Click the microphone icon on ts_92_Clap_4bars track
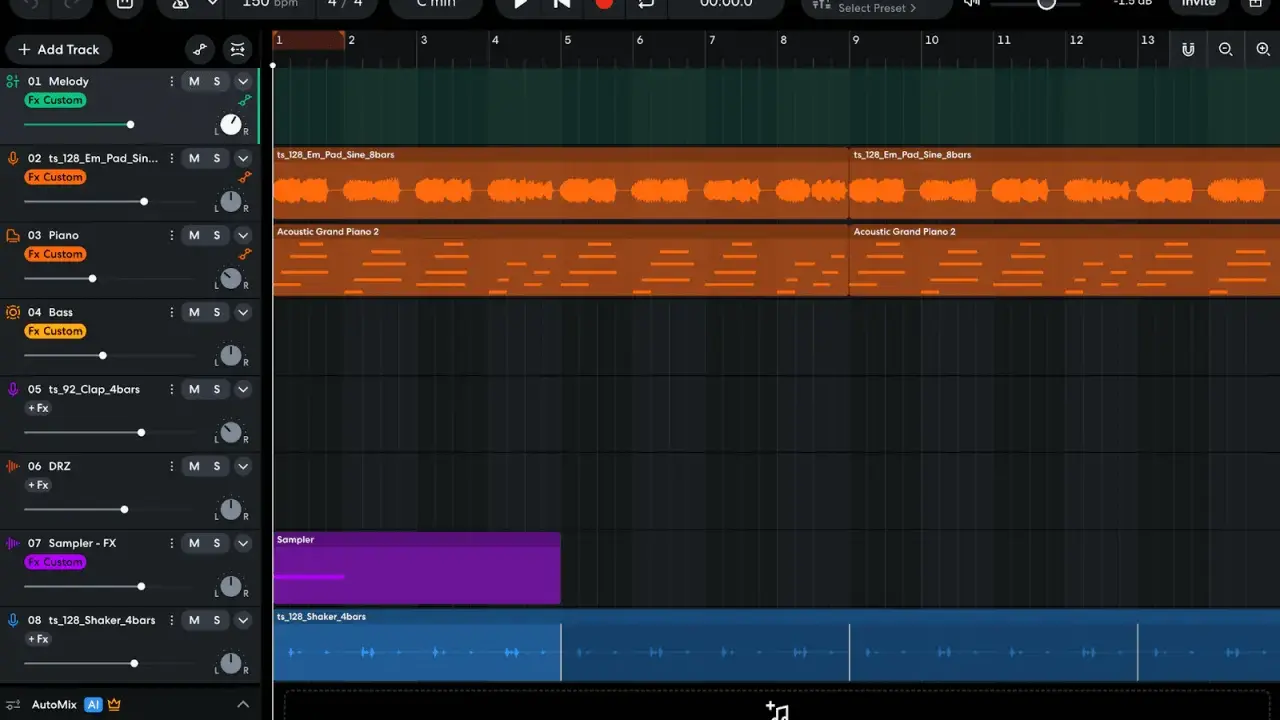1280x720 pixels. pos(13,389)
